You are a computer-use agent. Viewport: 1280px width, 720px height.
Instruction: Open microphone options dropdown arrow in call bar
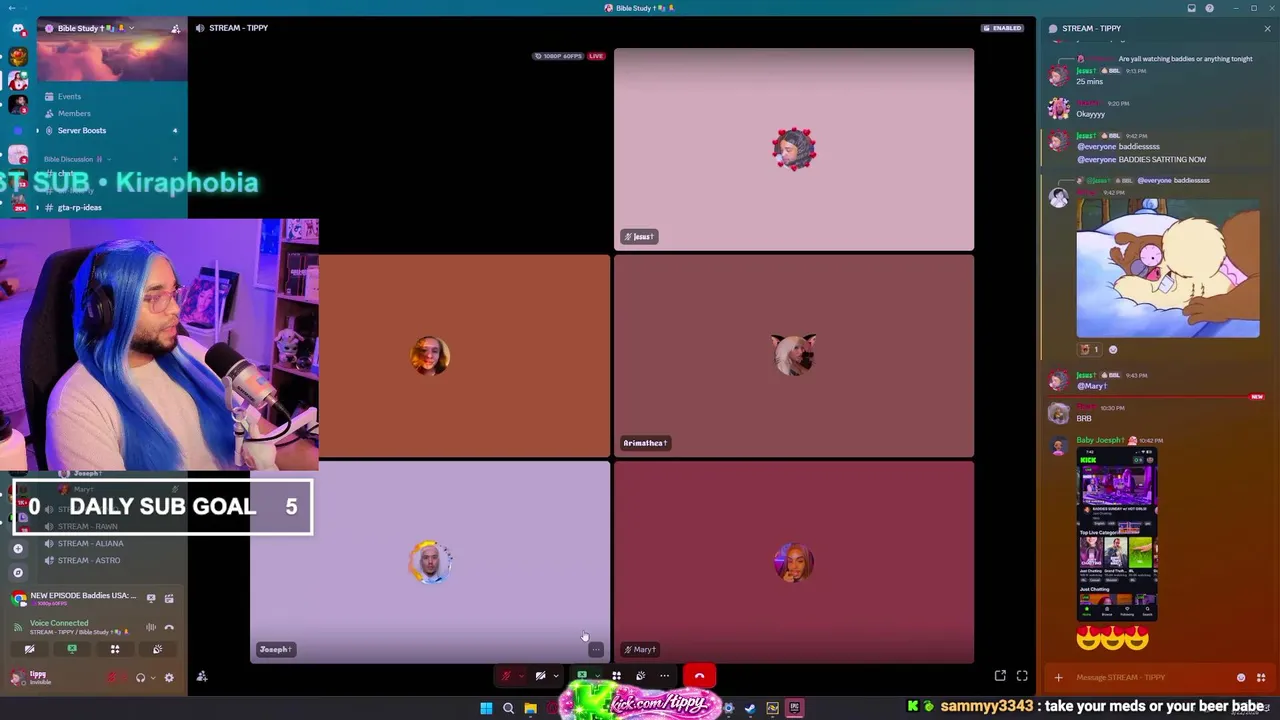click(x=520, y=676)
